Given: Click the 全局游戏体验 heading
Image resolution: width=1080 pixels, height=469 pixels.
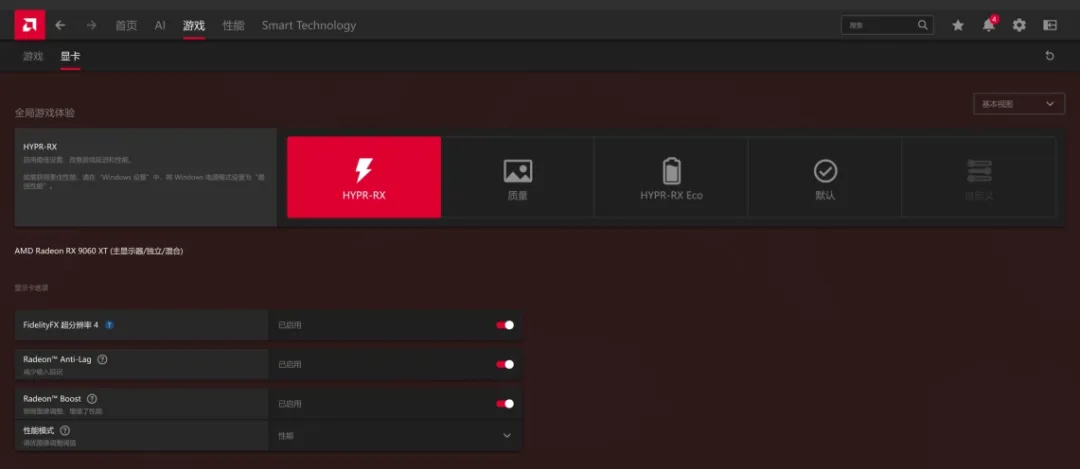Looking at the screenshot, I should coord(45,112).
